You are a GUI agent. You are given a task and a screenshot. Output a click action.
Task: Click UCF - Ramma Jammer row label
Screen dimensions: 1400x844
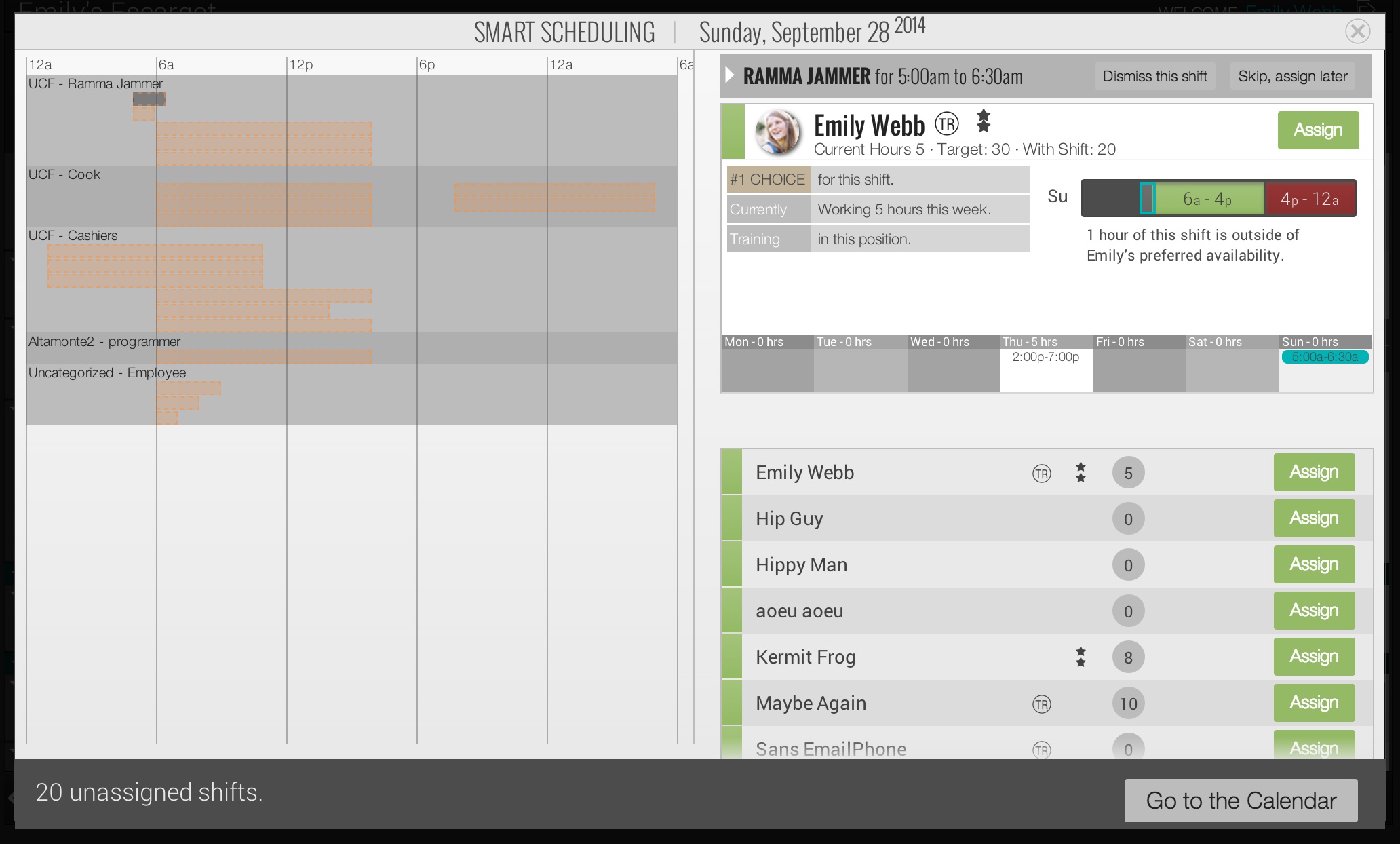[x=96, y=83]
